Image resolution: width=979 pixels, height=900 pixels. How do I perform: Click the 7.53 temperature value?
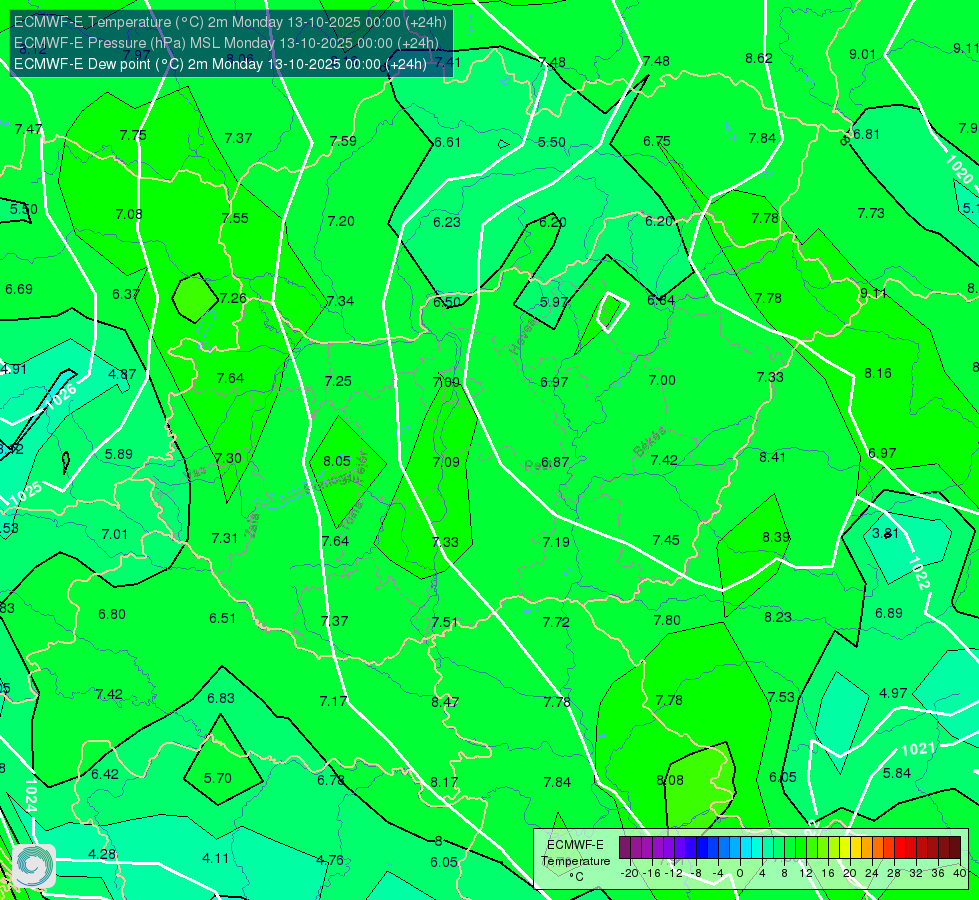click(781, 697)
